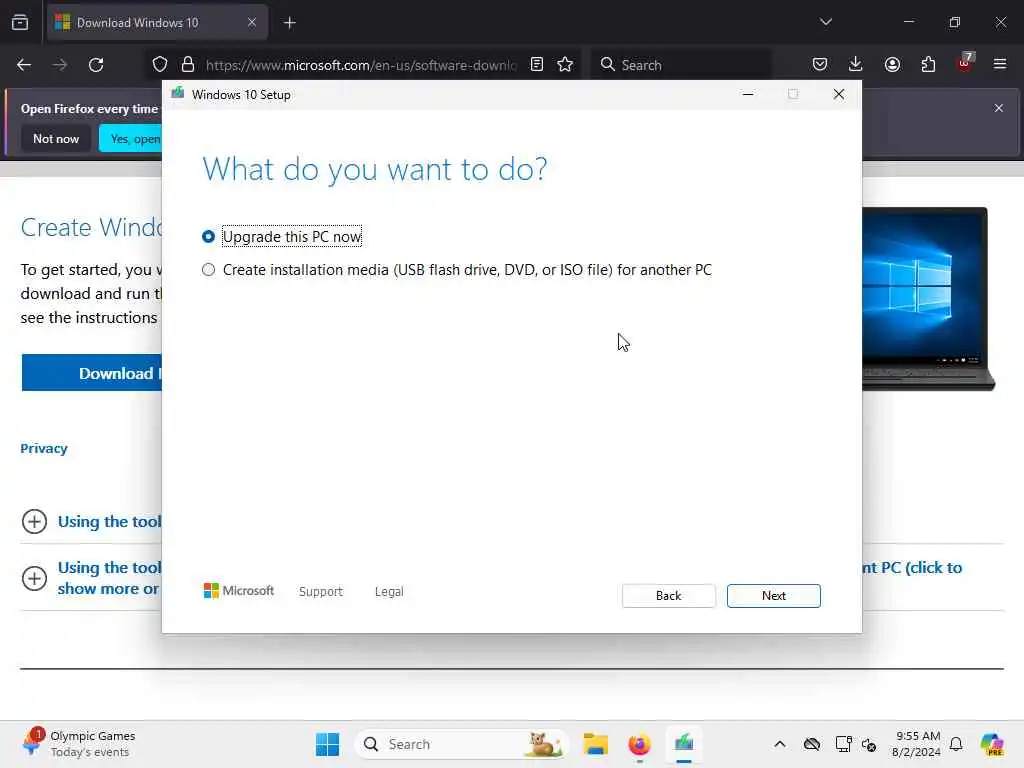Close the 'Download Windows 10' tab

click(x=252, y=23)
